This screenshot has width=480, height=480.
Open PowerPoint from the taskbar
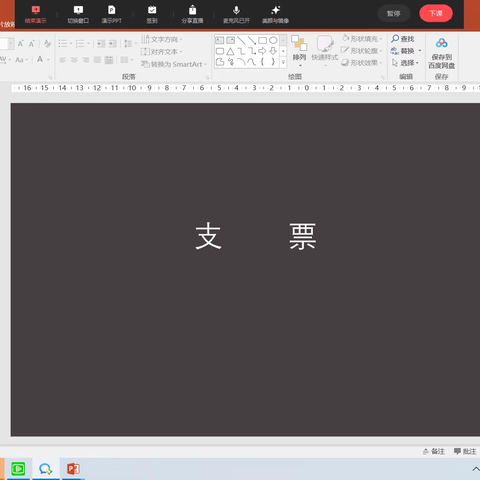[x=73, y=469]
